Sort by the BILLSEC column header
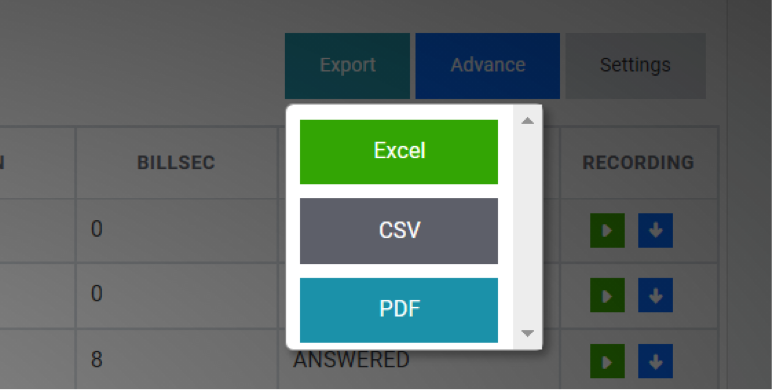Viewport: 772px width, 390px height. (176, 162)
